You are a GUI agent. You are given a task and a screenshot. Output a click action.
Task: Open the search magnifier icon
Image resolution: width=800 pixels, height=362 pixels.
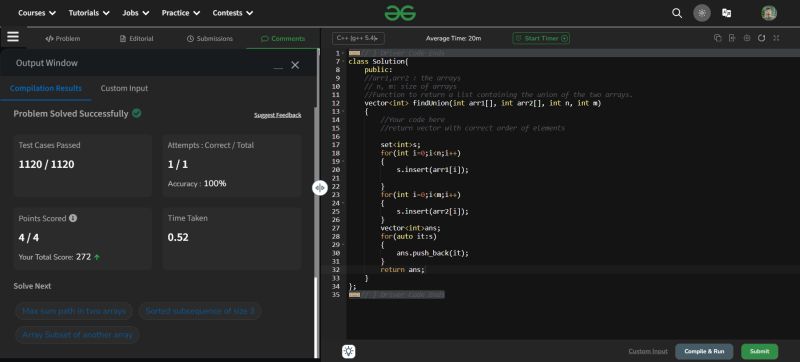[x=677, y=13]
